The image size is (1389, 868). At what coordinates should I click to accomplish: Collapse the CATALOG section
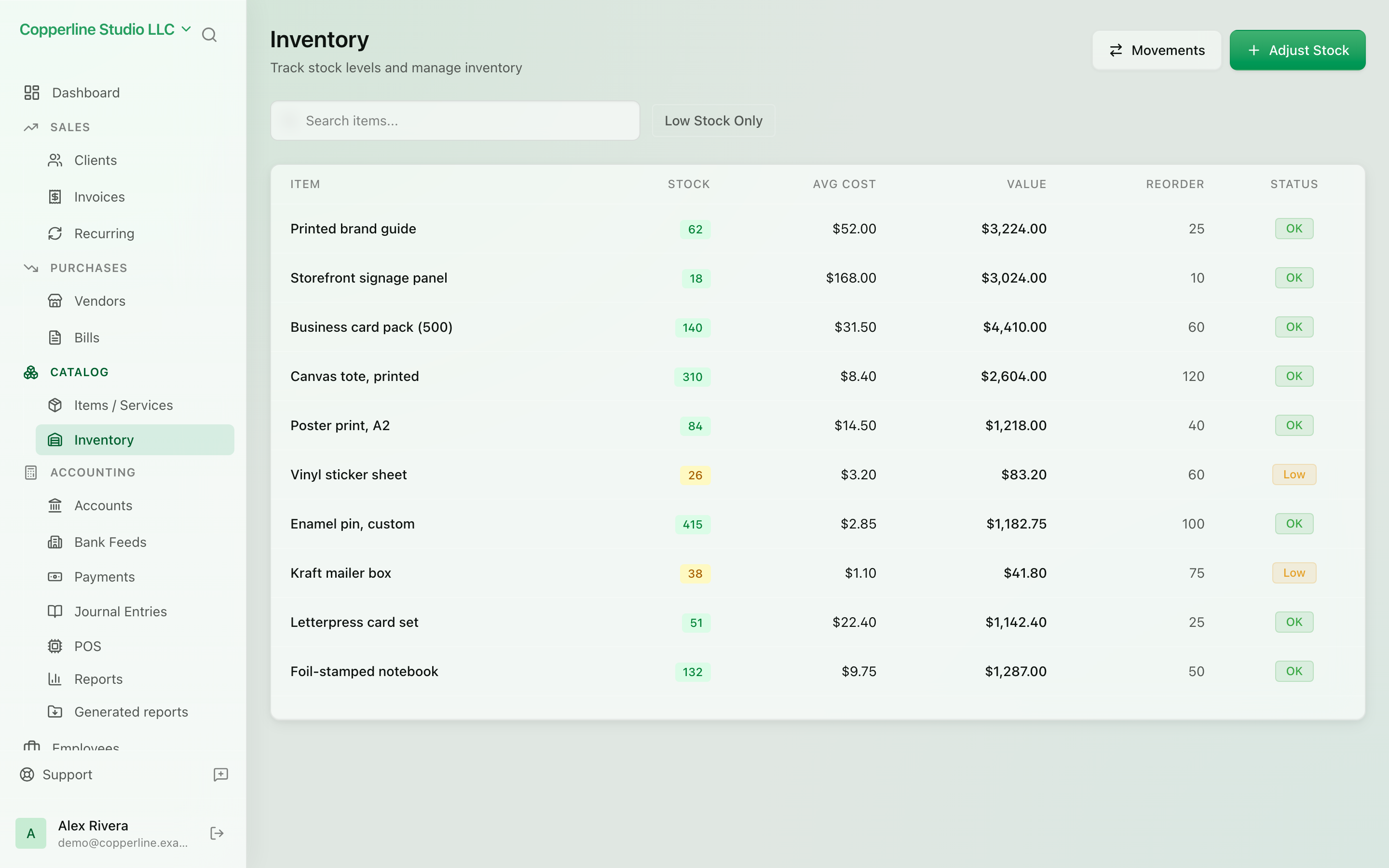[79, 372]
